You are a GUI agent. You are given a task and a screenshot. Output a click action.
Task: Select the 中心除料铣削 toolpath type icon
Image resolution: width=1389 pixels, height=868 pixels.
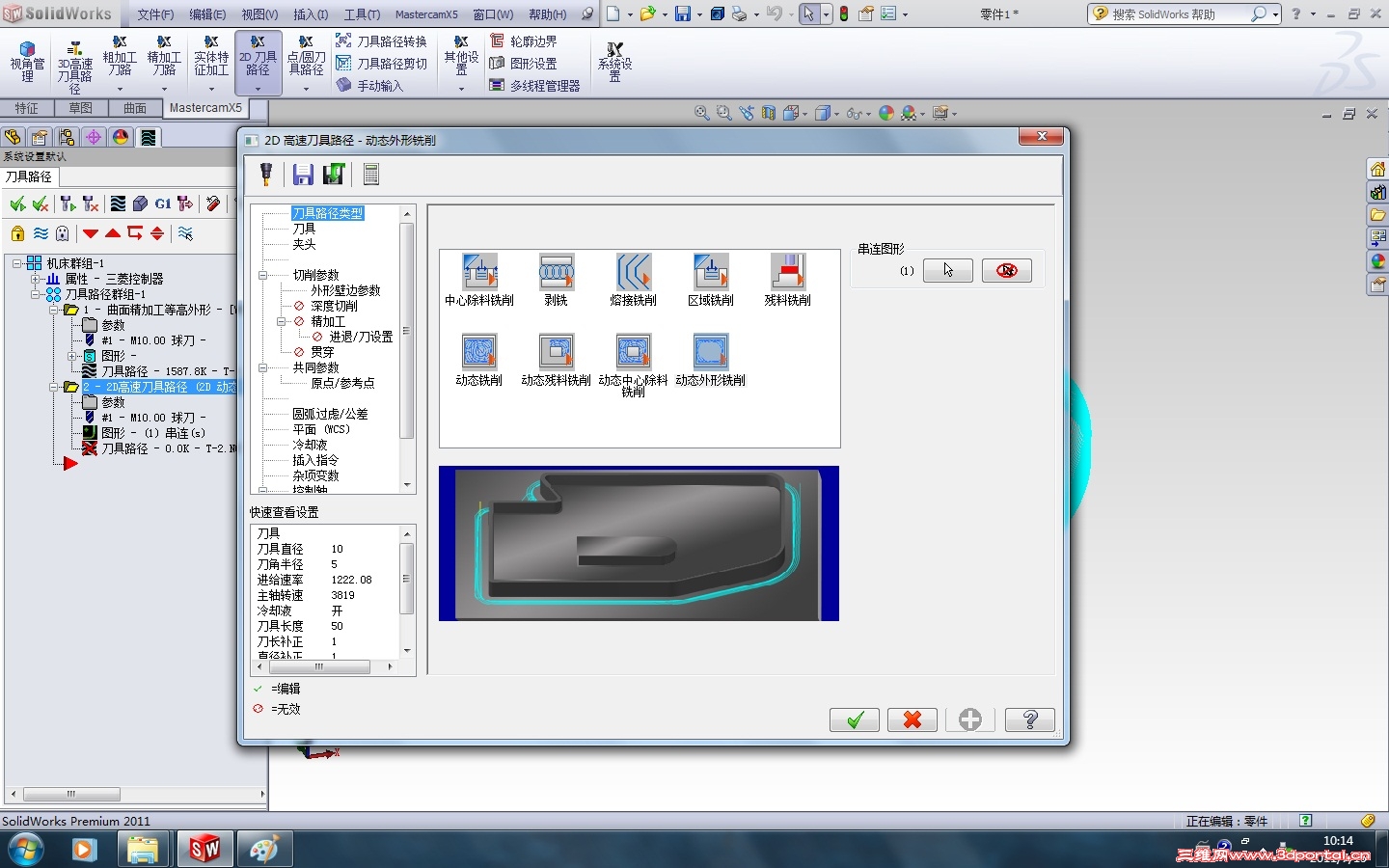coord(479,272)
